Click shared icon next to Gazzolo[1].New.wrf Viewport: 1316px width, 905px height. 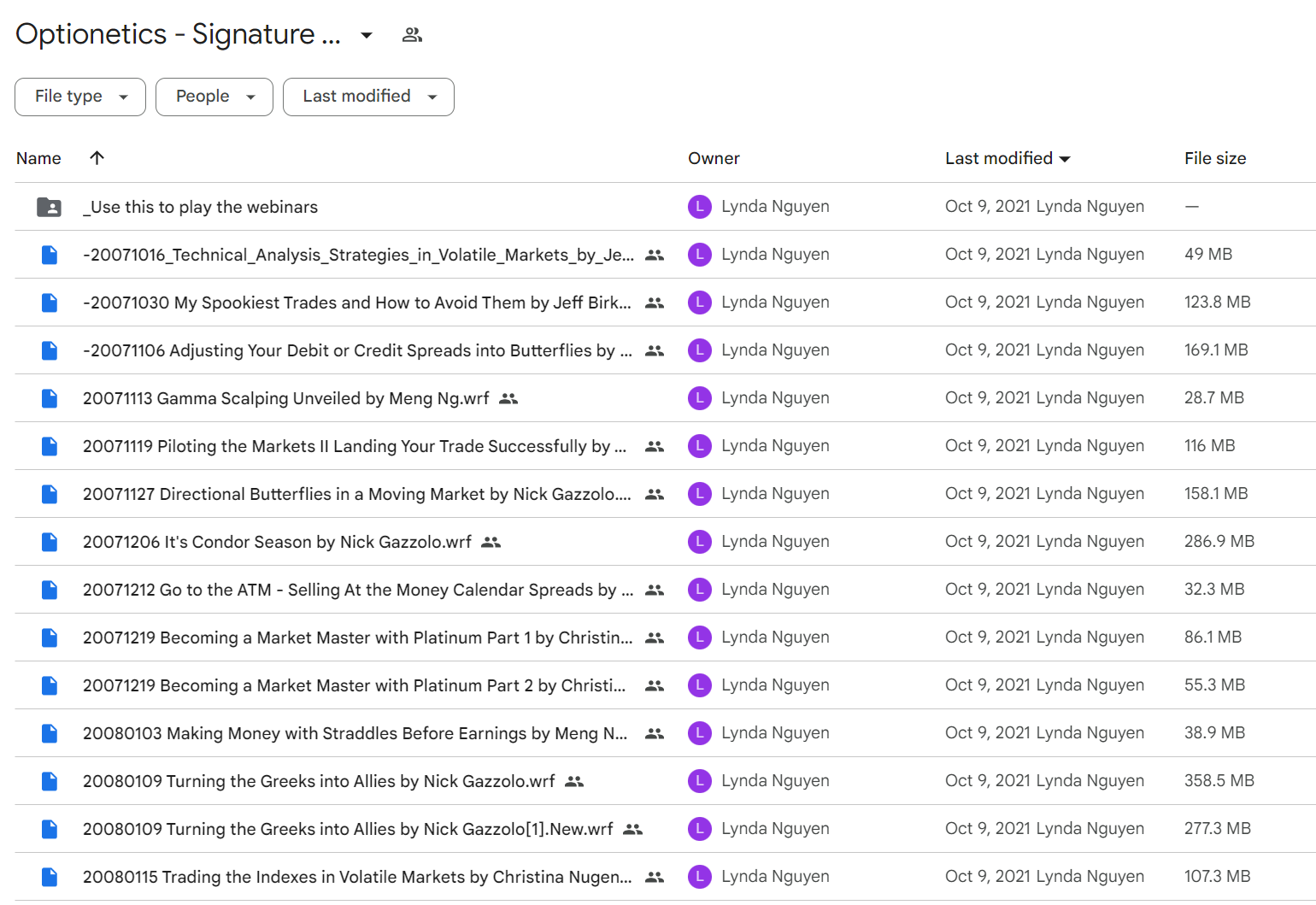click(632, 829)
